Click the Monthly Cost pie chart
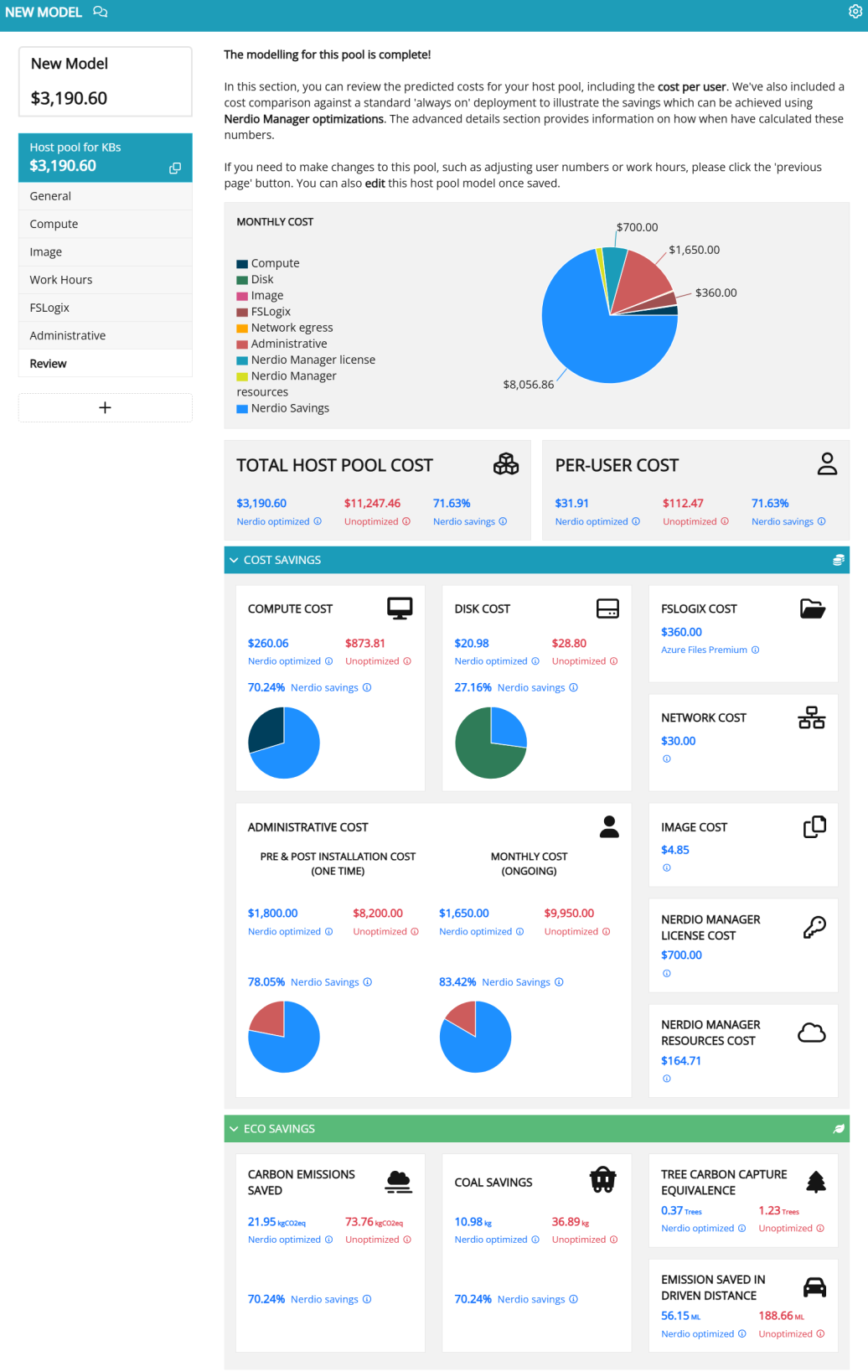 610,315
